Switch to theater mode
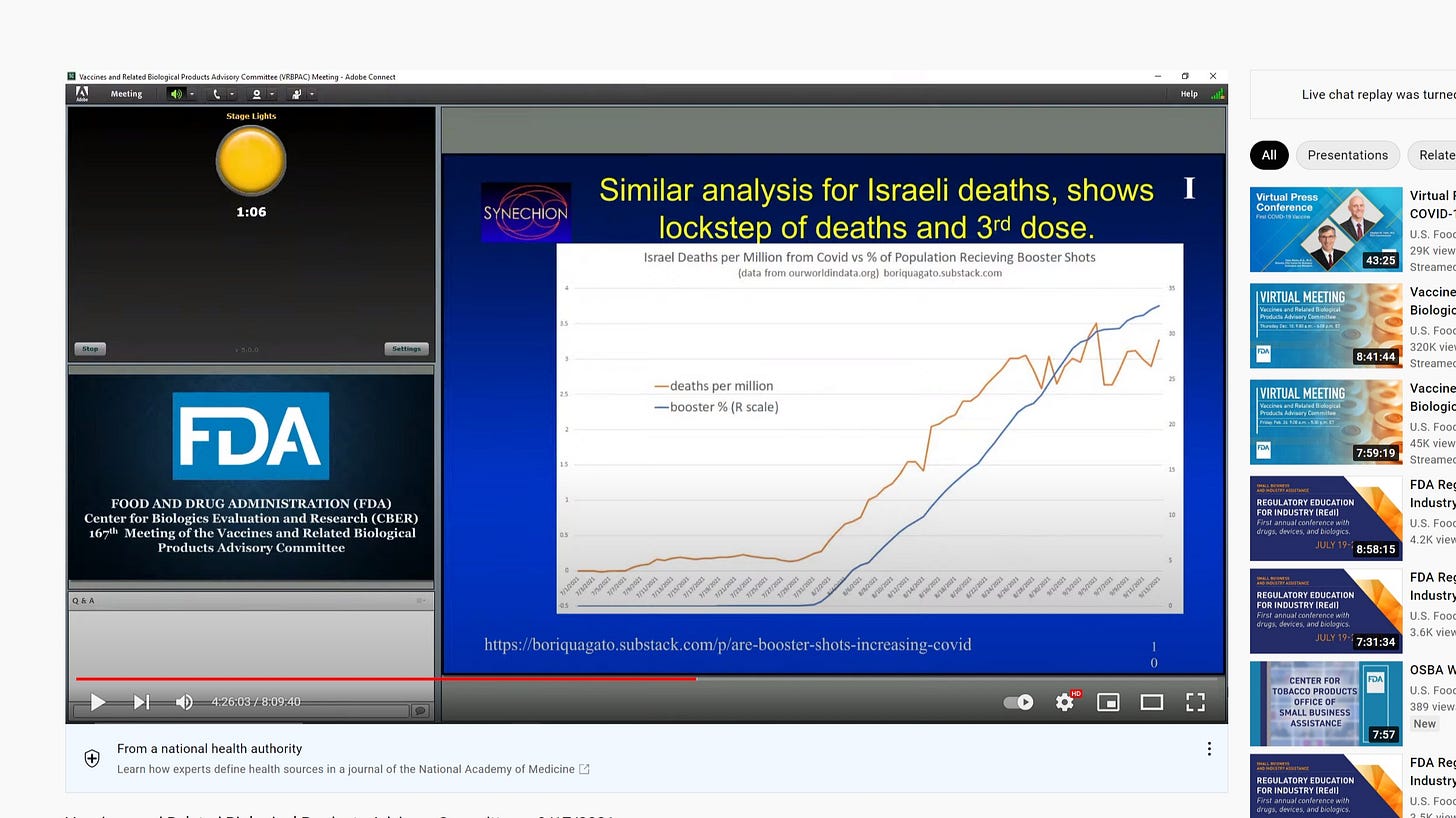 (1152, 702)
